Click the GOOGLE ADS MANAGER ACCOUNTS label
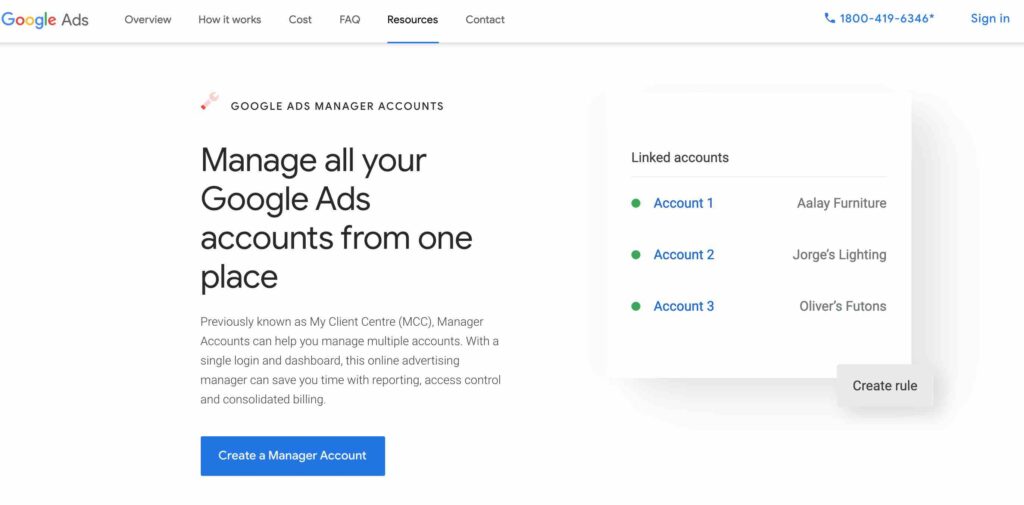 [337, 106]
